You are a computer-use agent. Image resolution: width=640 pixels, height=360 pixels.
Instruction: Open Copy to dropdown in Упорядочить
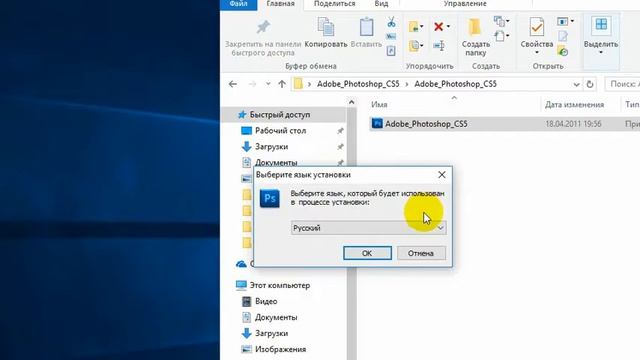[416, 45]
